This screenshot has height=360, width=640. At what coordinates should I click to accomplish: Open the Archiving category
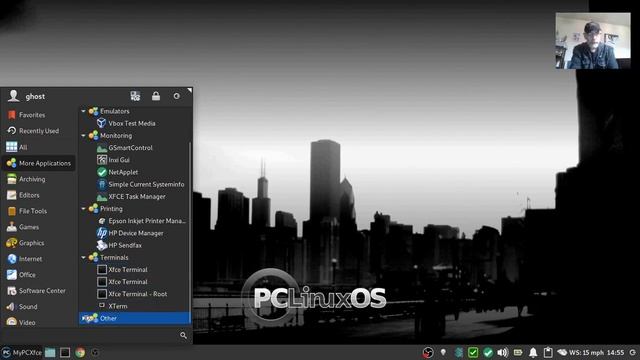39,179
